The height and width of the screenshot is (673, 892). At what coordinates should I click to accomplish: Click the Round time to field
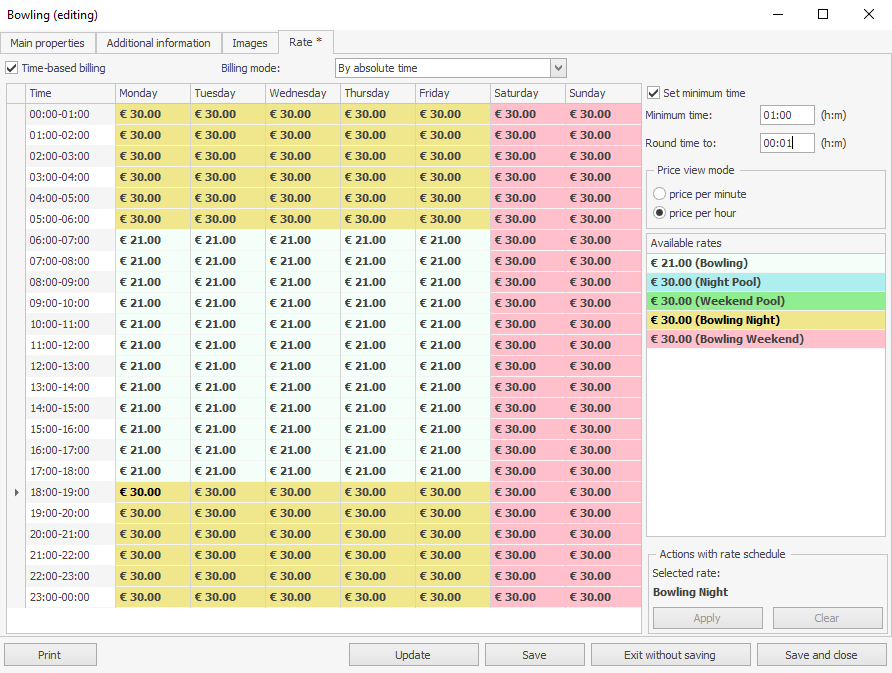(x=786, y=143)
